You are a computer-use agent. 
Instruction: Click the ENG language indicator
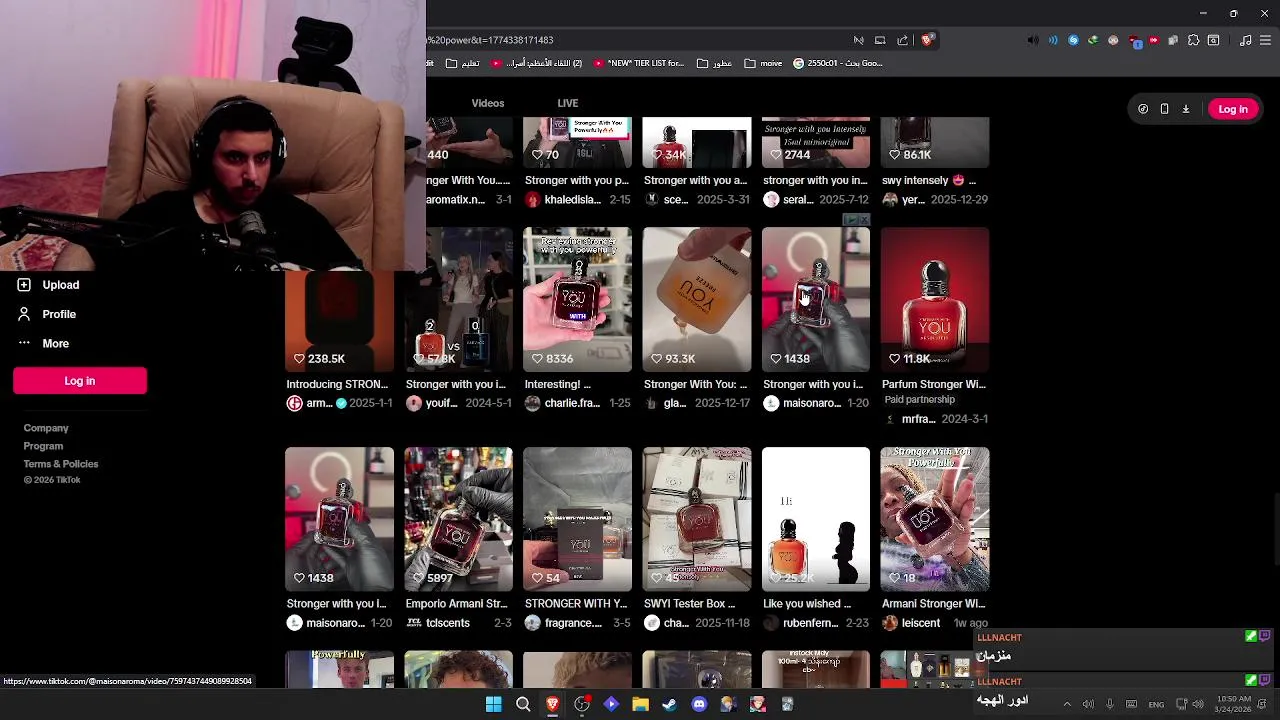click(x=1156, y=705)
